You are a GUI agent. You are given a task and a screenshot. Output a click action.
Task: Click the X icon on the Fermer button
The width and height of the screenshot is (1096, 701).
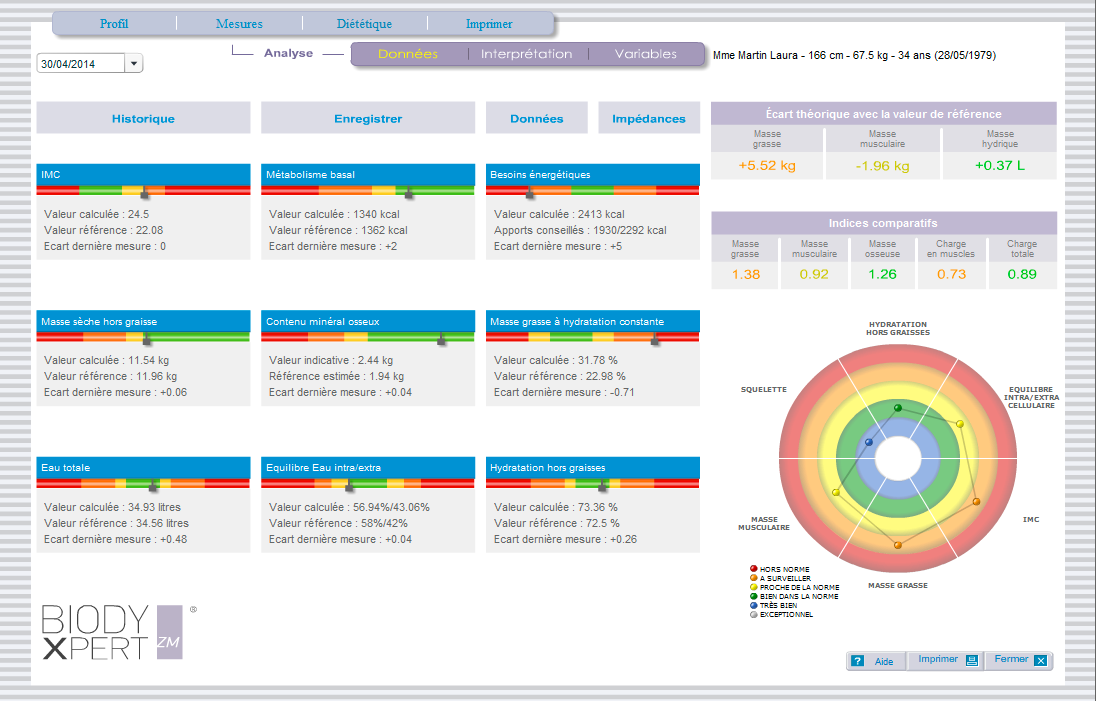[1040, 660]
